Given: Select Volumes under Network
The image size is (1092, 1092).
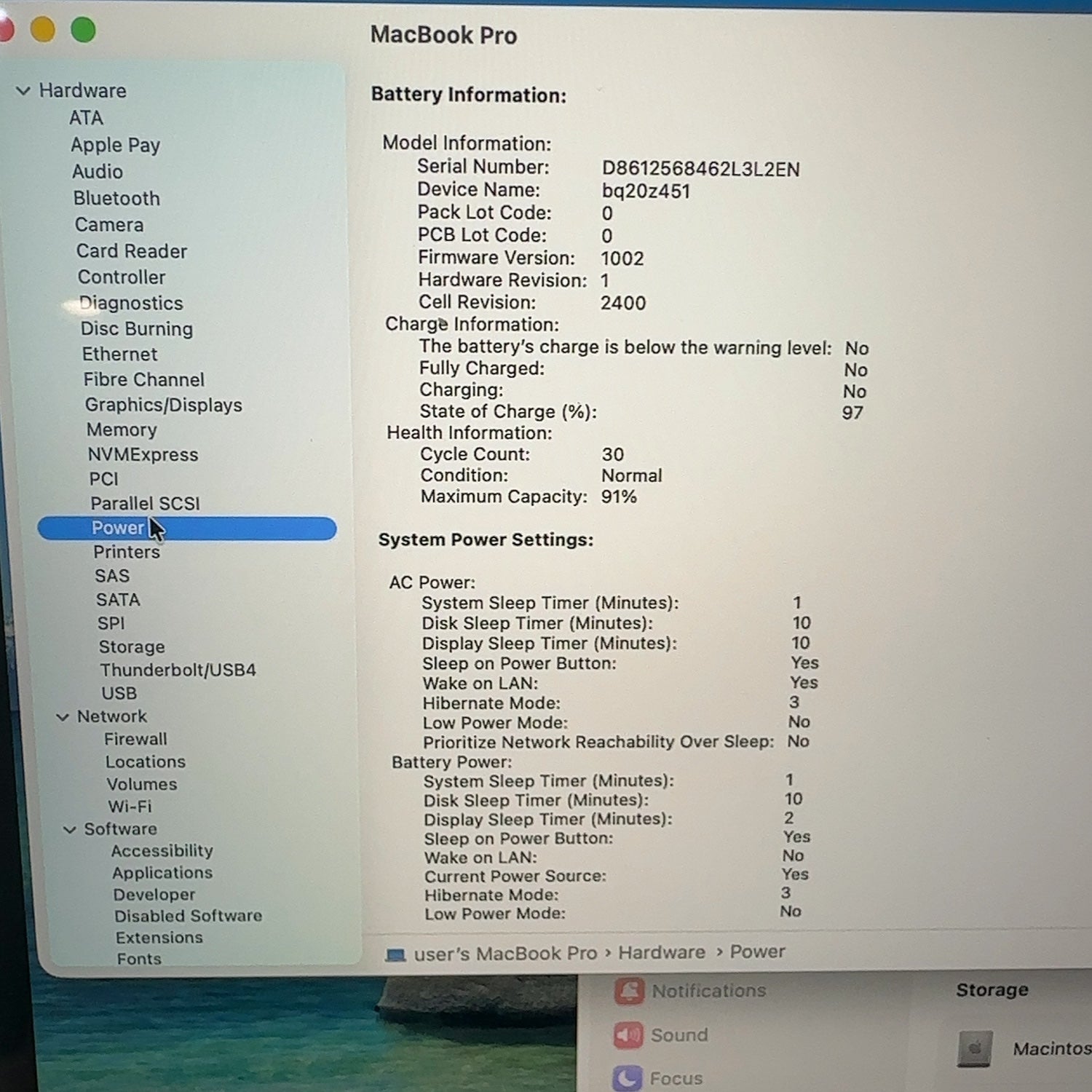Looking at the screenshot, I should coord(142,784).
